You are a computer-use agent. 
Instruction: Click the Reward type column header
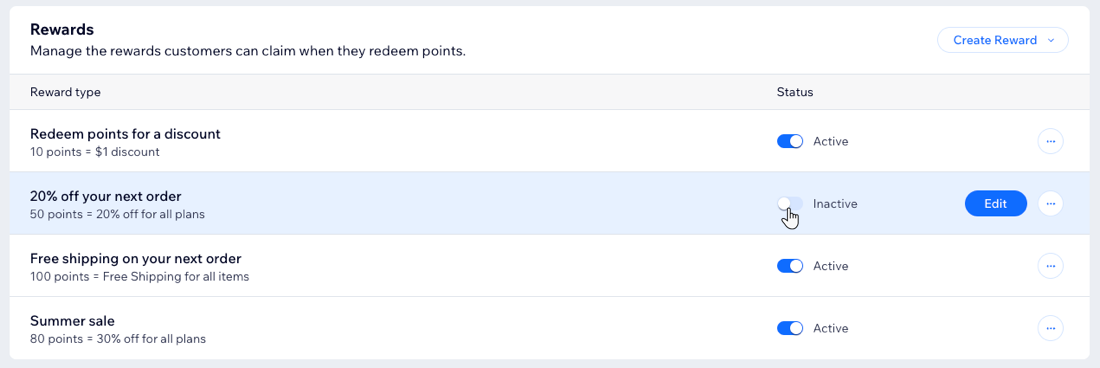(65, 92)
